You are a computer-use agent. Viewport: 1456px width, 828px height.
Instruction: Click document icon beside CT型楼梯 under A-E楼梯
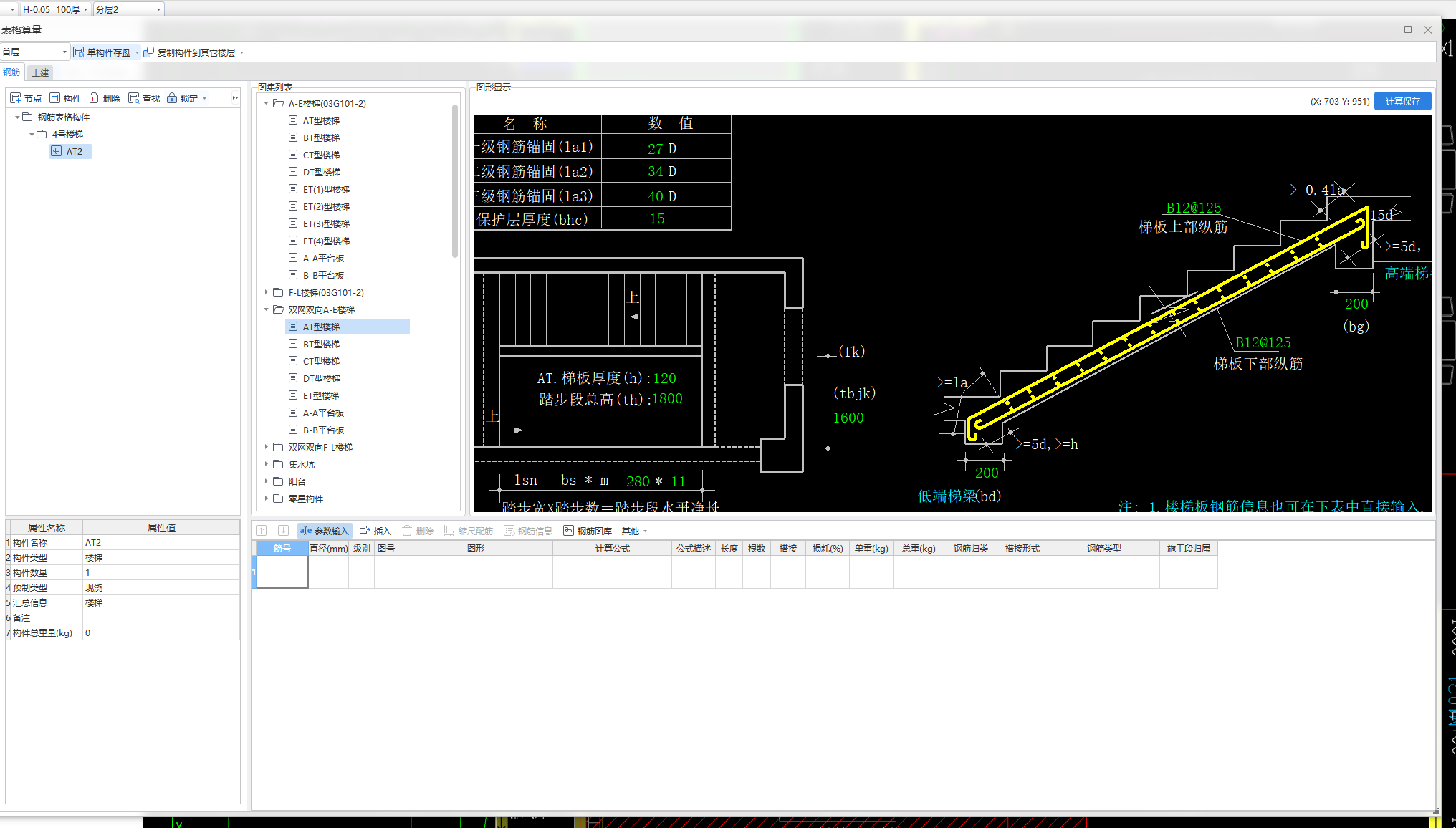pos(293,155)
